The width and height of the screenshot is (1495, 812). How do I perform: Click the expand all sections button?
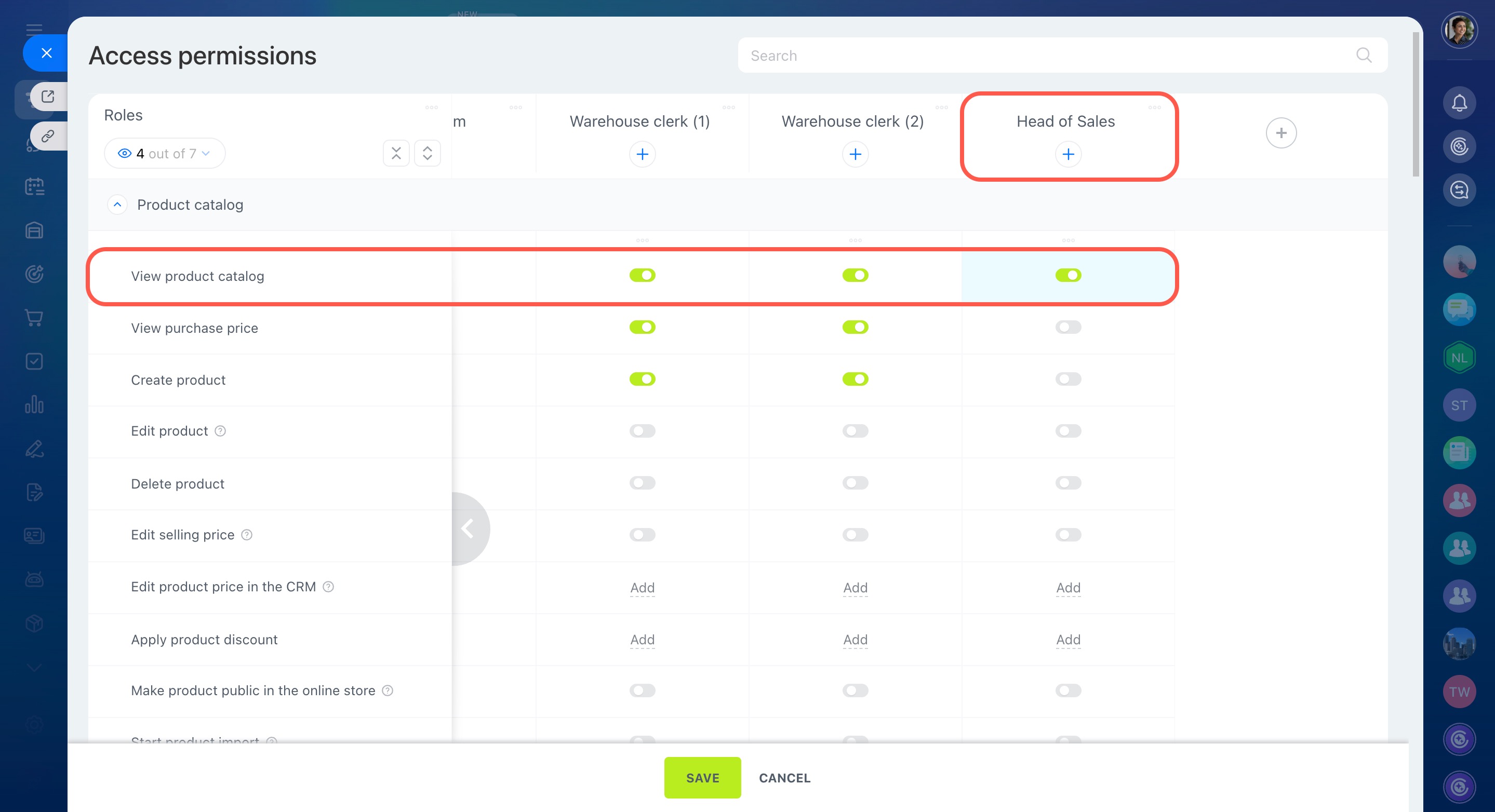[427, 153]
